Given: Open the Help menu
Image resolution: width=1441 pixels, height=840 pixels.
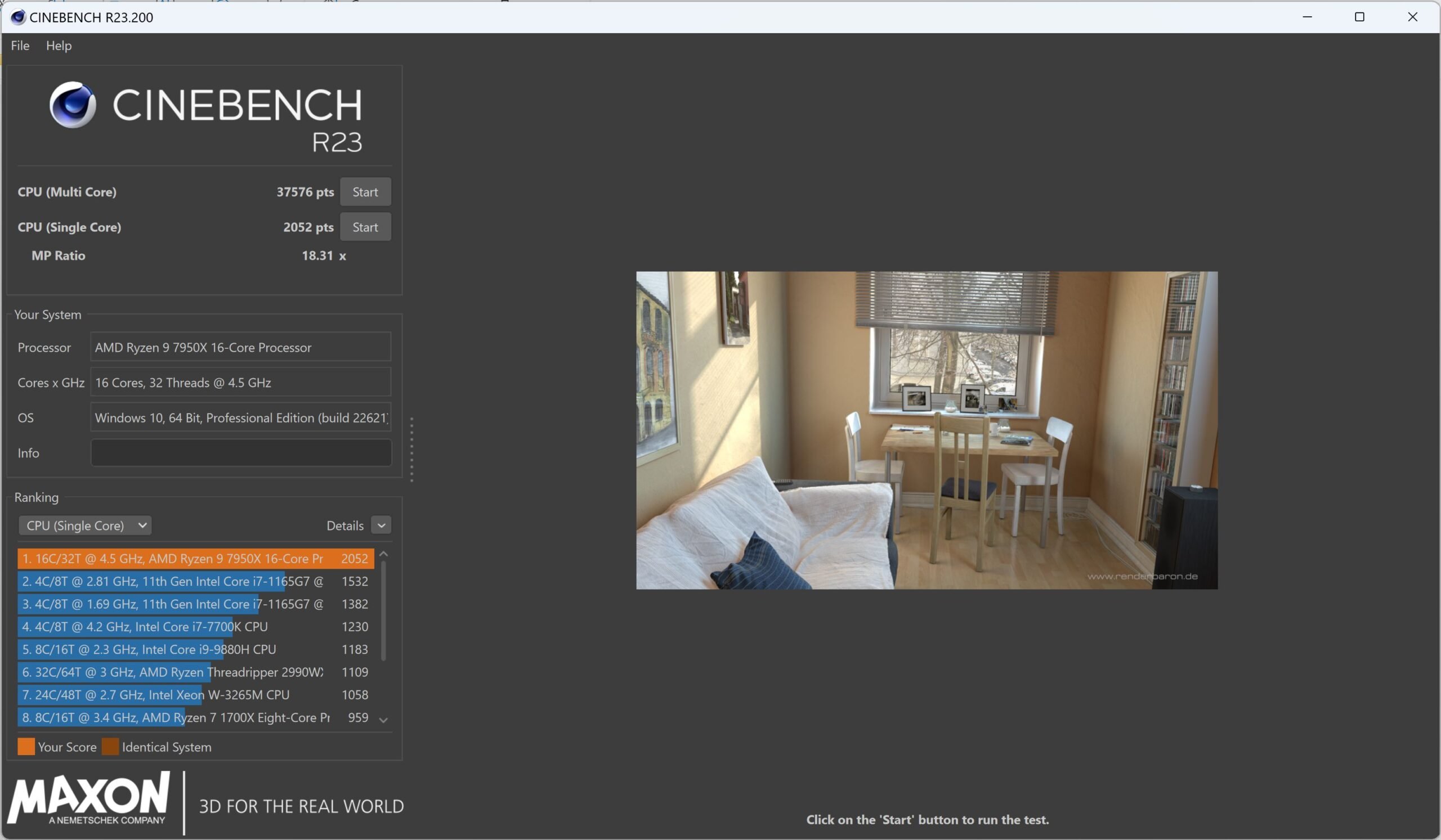Looking at the screenshot, I should coord(59,46).
